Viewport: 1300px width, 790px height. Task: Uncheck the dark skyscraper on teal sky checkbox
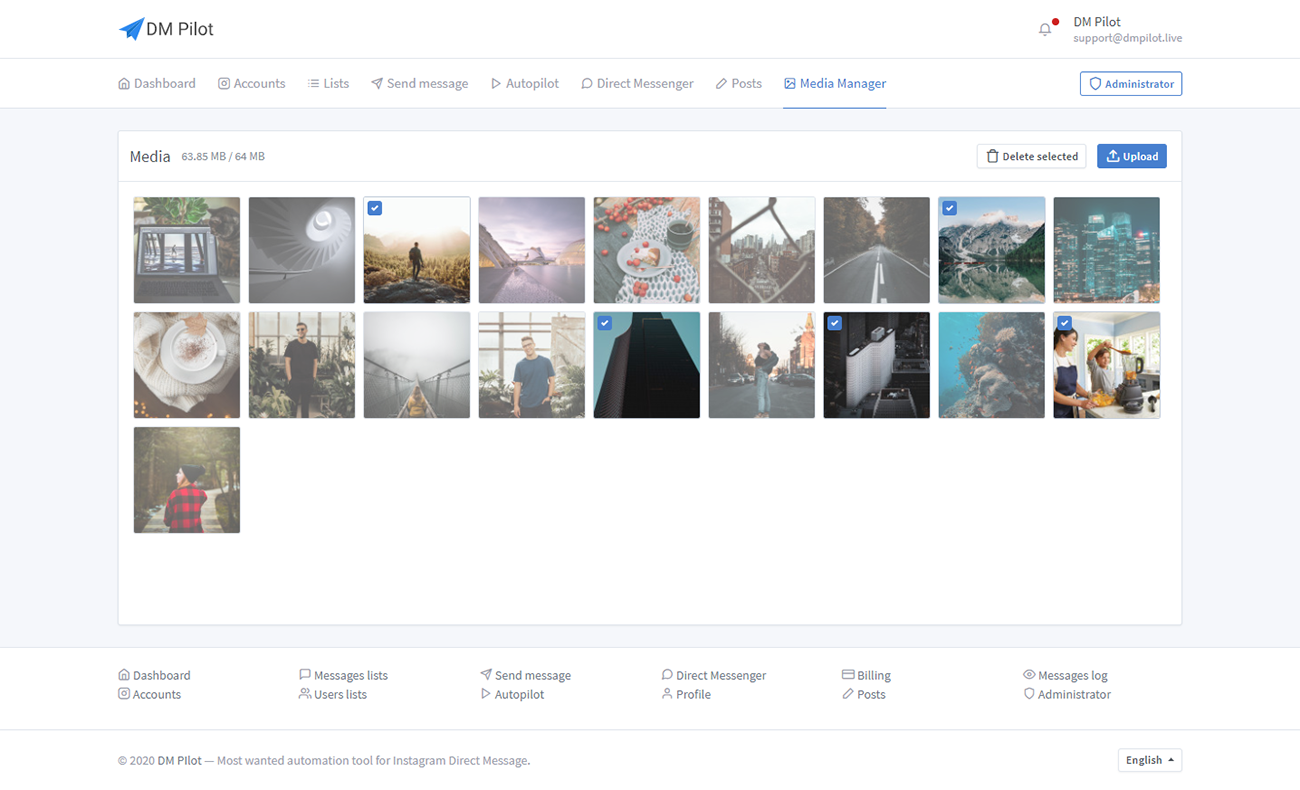point(605,323)
